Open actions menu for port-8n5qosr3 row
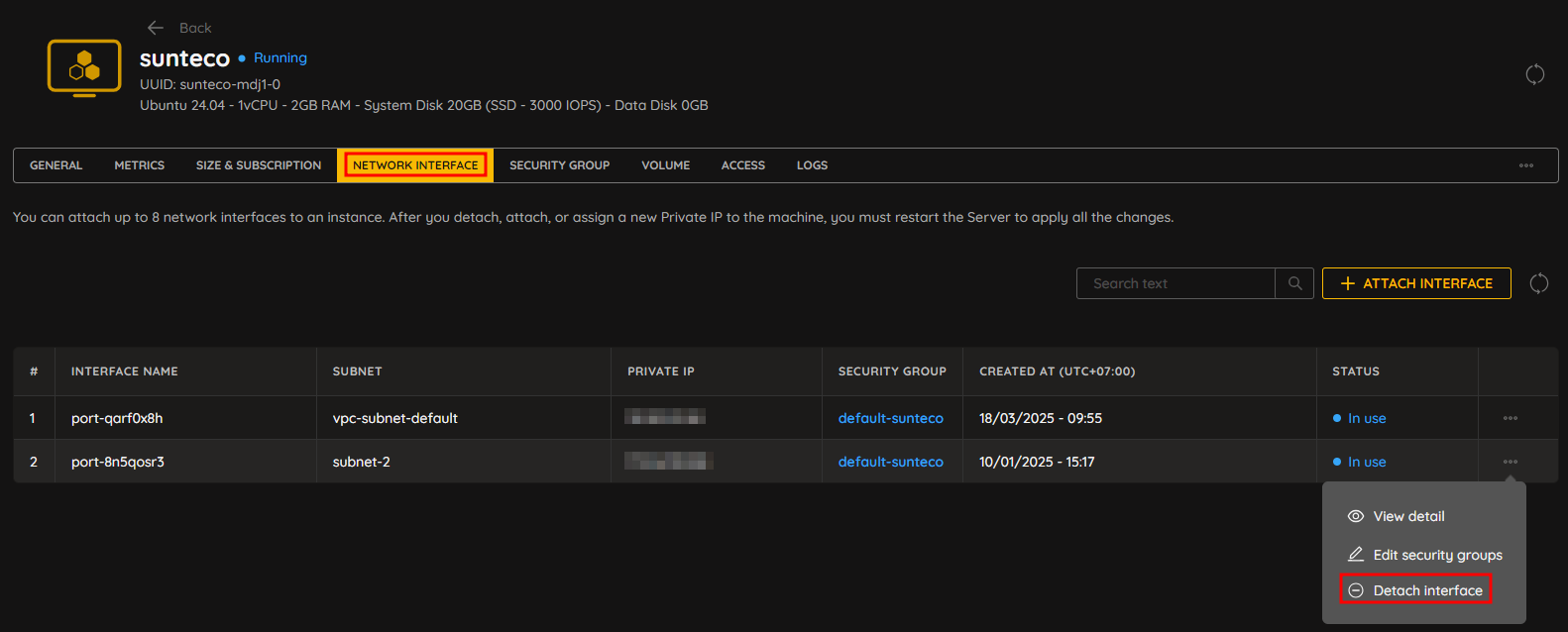Viewport: 1568px width, 632px height. tap(1510, 462)
